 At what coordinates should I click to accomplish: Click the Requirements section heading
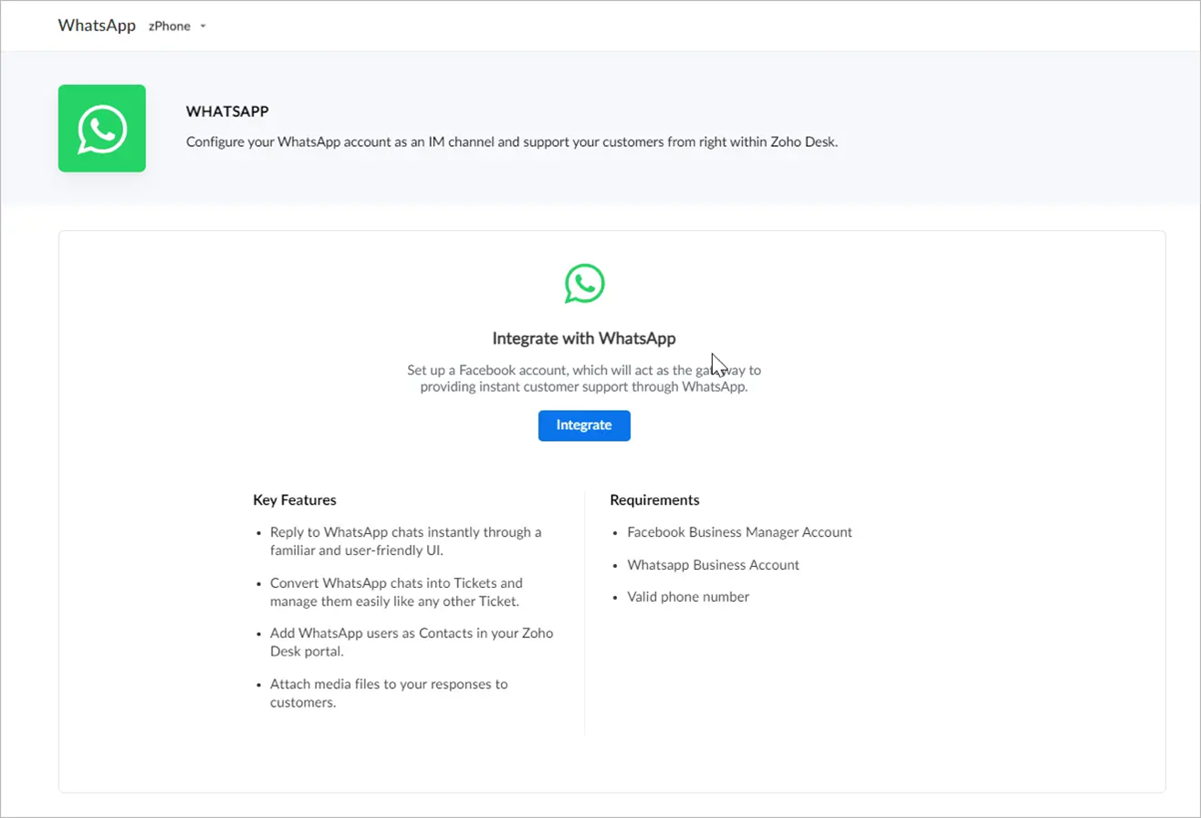[x=654, y=499]
